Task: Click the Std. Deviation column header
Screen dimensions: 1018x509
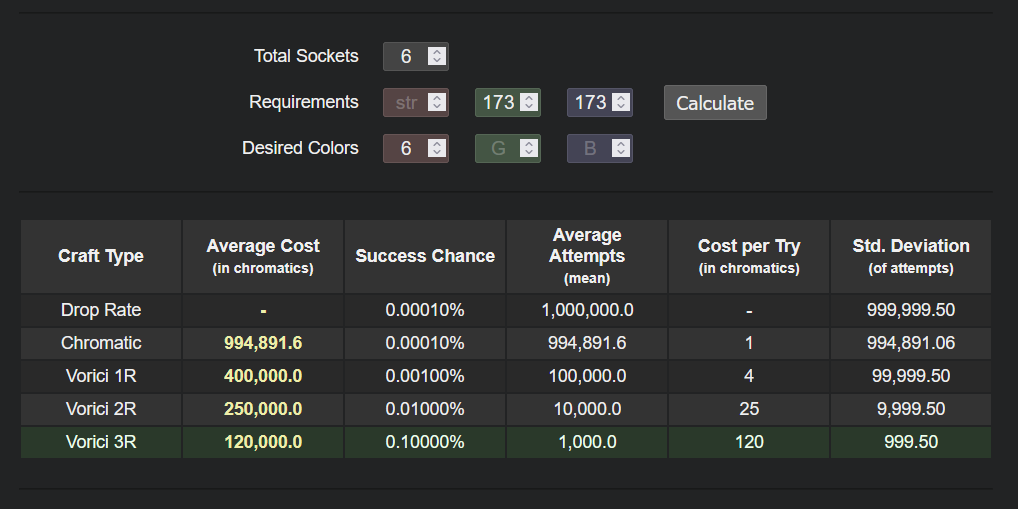Action: [x=911, y=256]
